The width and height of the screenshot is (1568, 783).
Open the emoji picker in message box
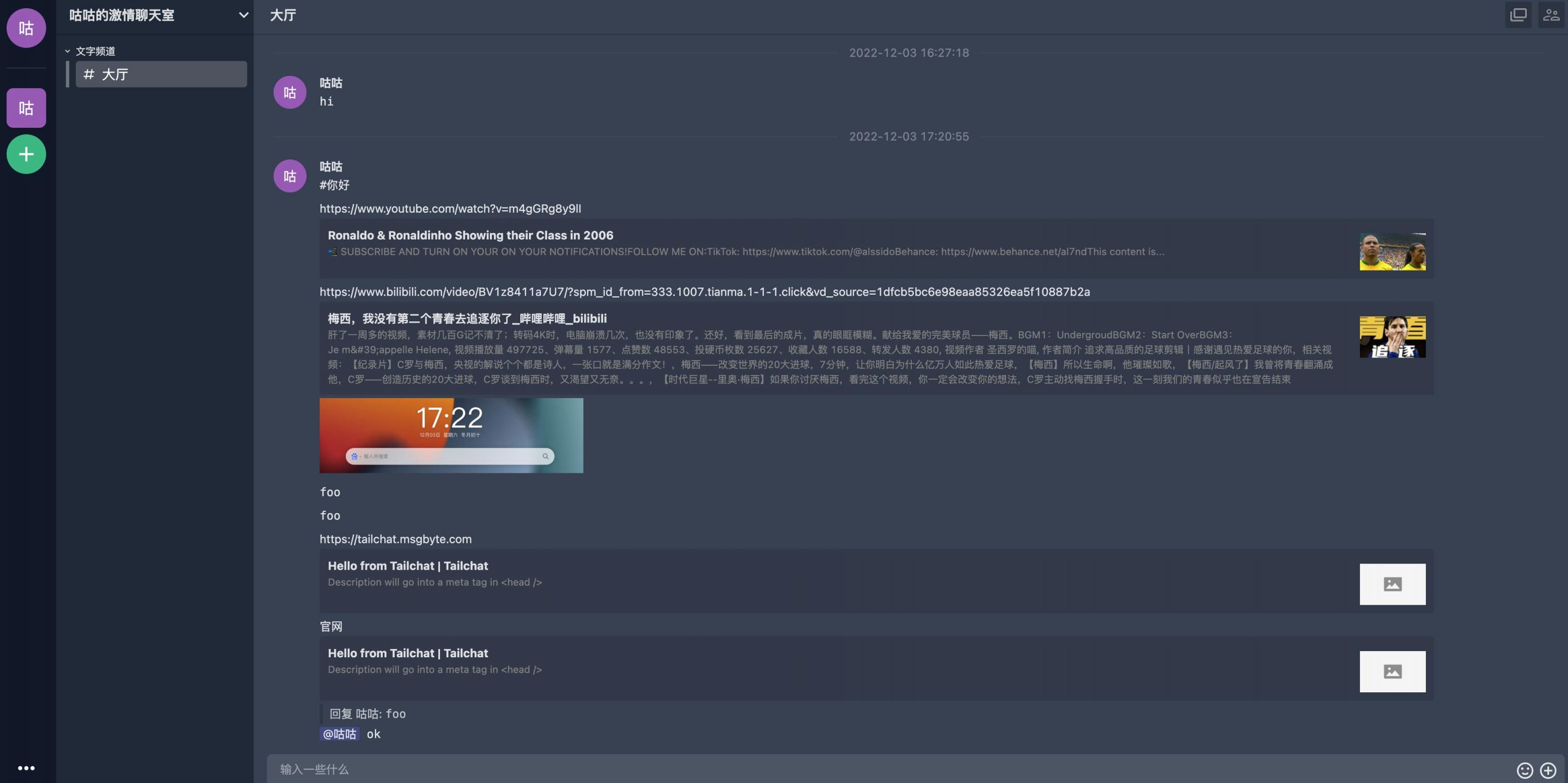[x=1524, y=770]
